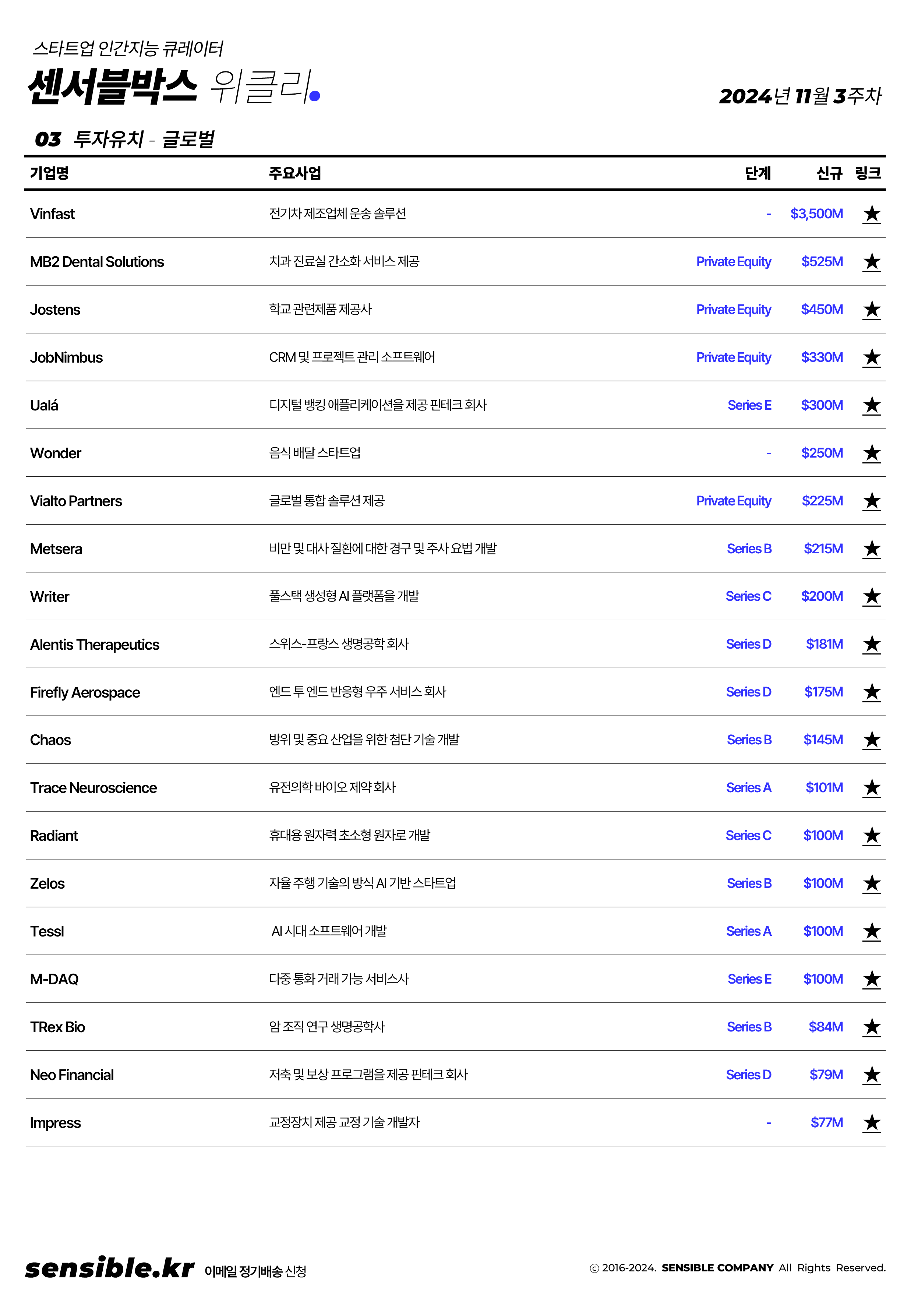Open the star link for Radiant
Screen dimensions: 911x1316
pos(871,836)
